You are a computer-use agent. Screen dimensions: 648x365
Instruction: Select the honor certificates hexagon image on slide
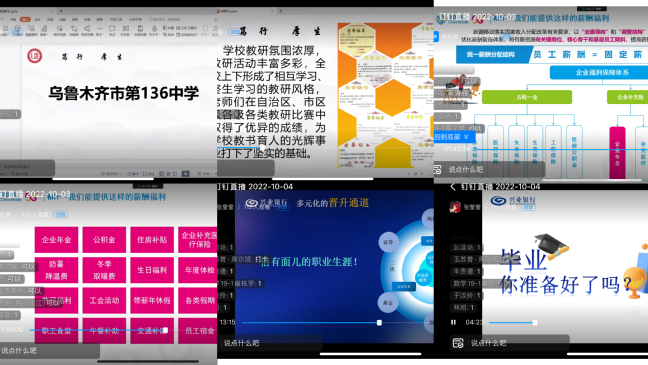coord(386,95)
